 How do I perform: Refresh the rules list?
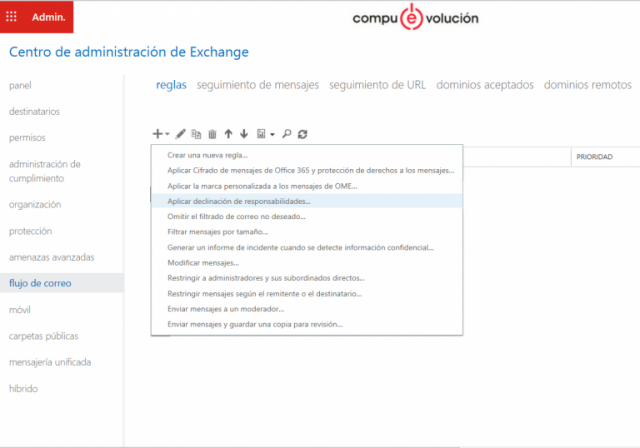point(302,133)
